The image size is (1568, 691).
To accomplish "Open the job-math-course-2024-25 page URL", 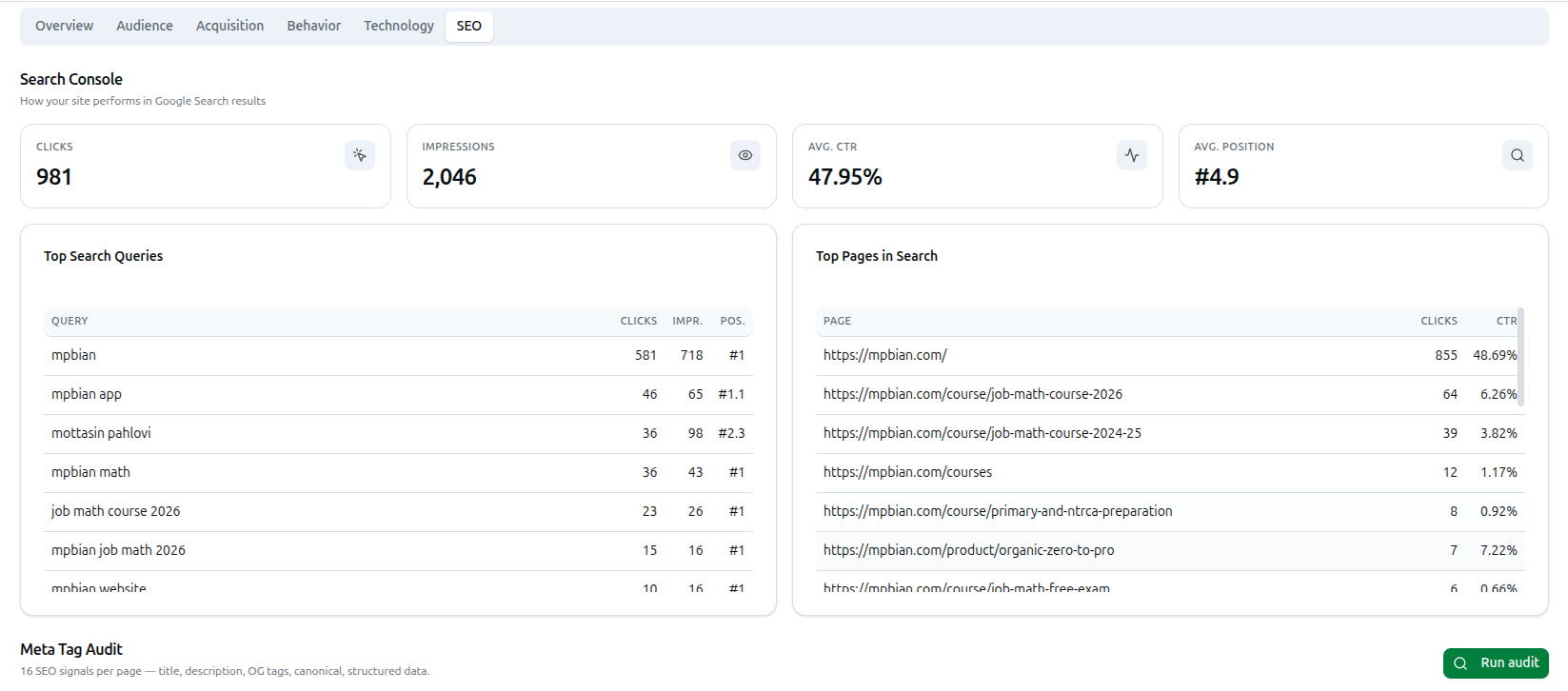I will (x=982, y=433).
